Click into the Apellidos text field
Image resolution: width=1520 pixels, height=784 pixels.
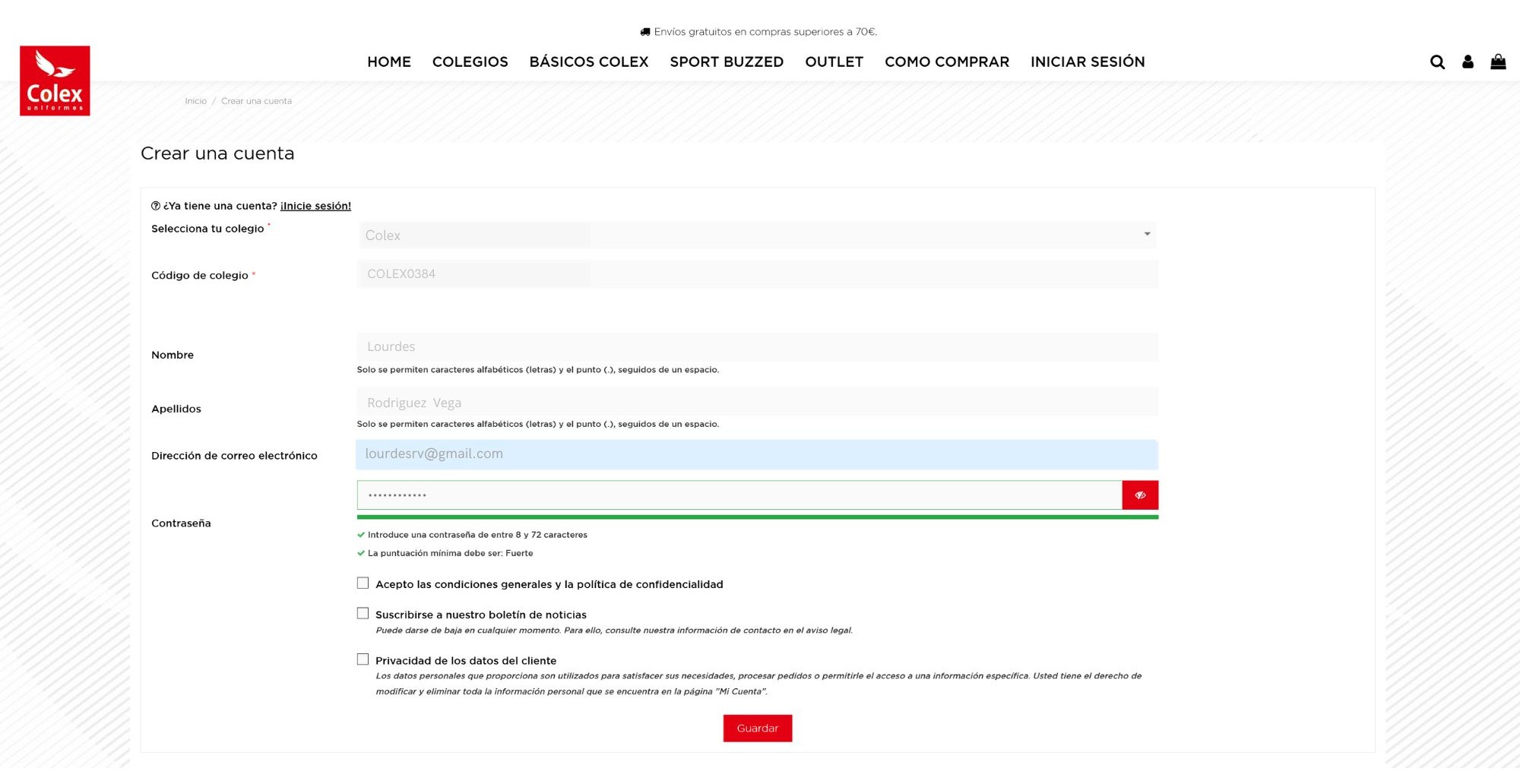757,403
